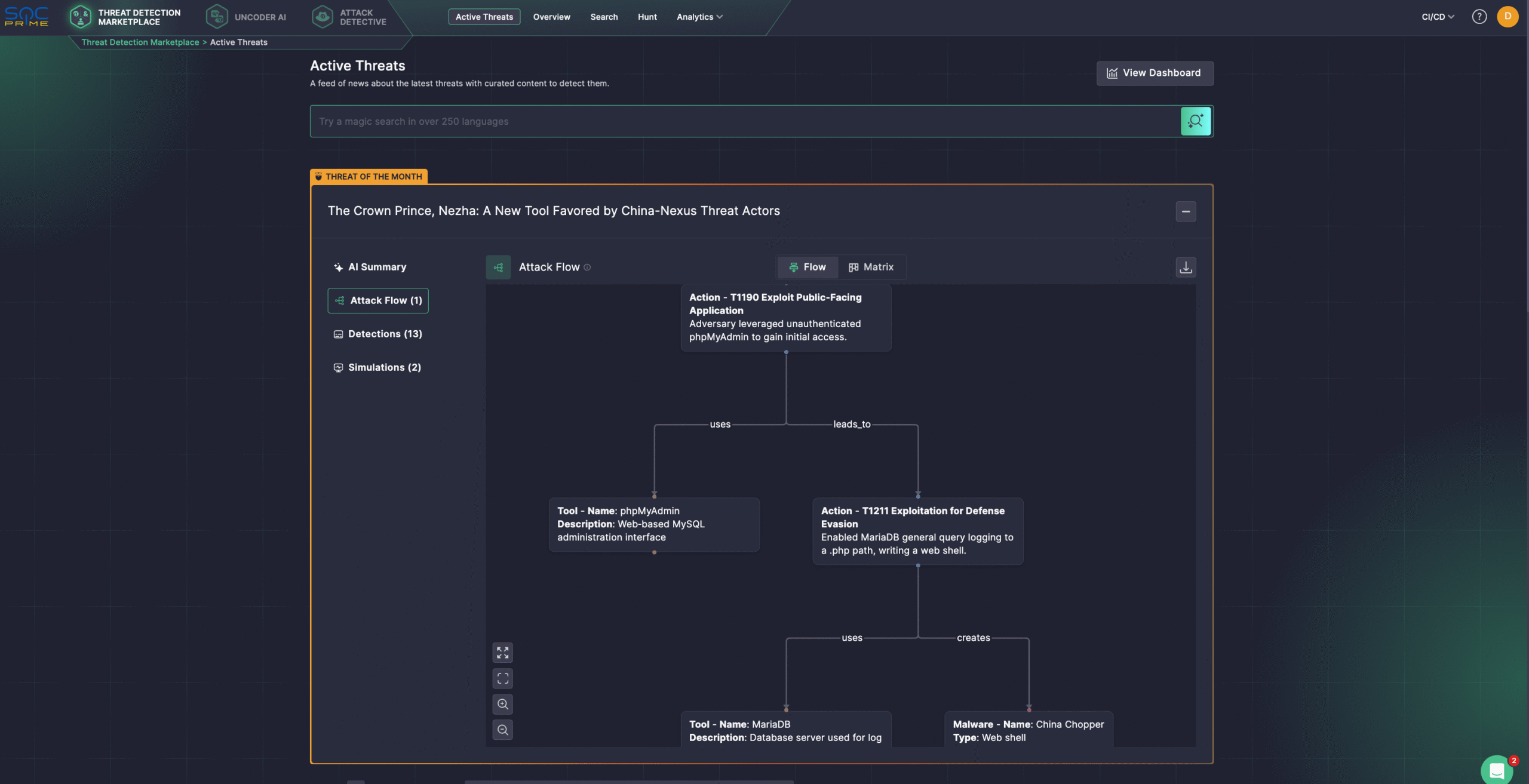Download the attack flow diagram
The image size is (1529, 784).
[x=1186, y=268]
